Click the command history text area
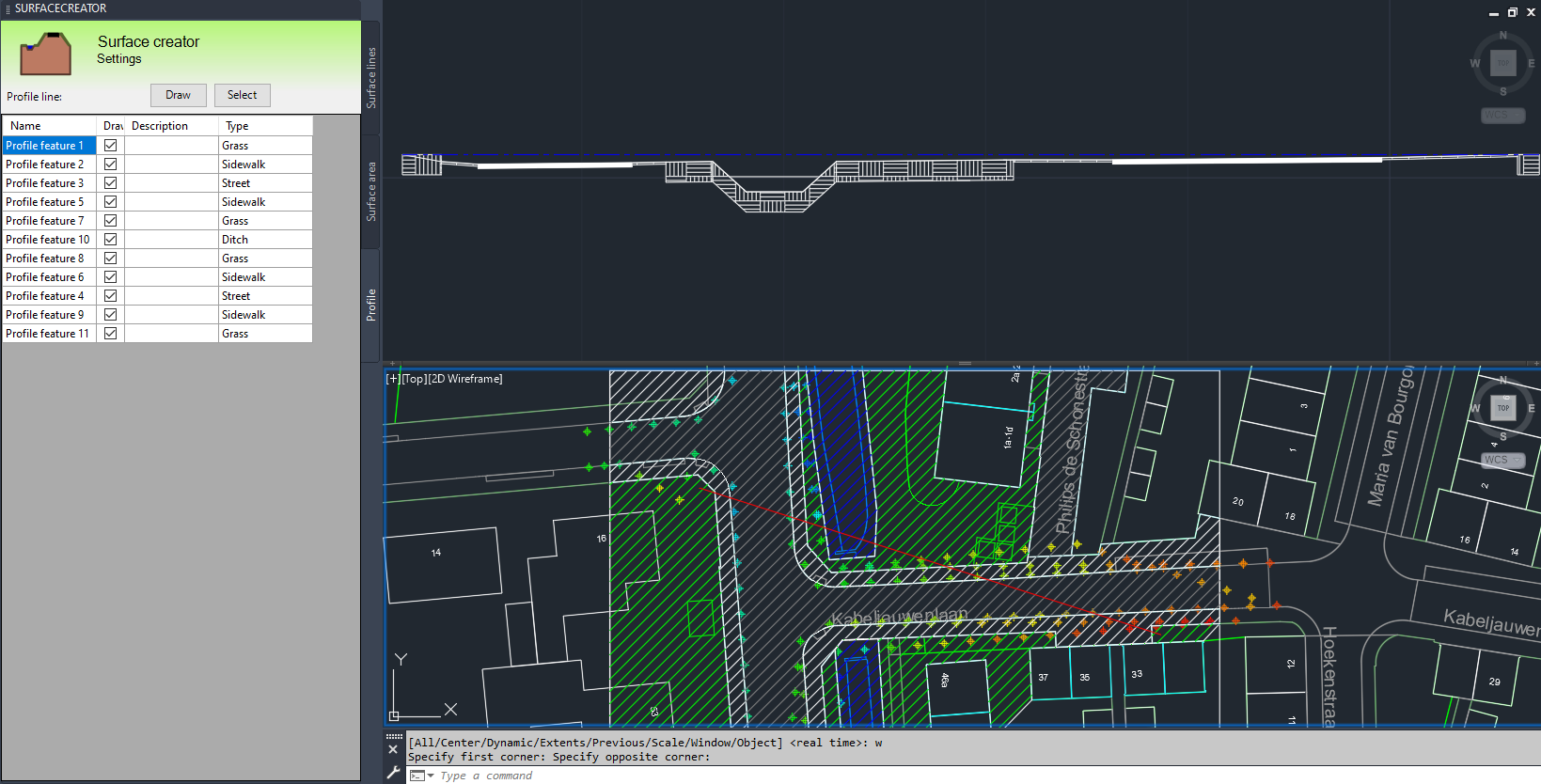The image size is (1541, 784). click(x=973, y=750)
